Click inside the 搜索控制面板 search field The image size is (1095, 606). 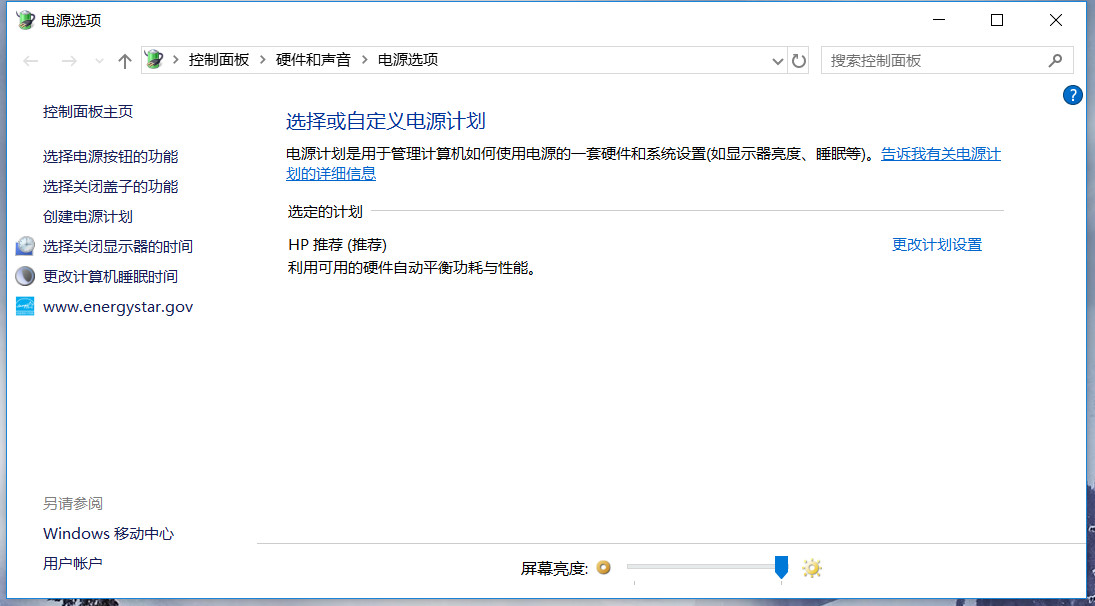(x=920, y=60)
